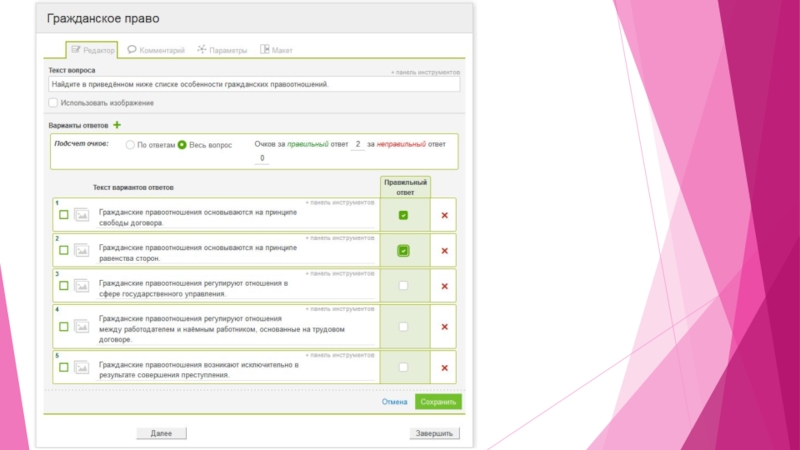Add an image to answer 4
Screen dimensions: 800x450
pyautogui.click(x=82, y=327)
